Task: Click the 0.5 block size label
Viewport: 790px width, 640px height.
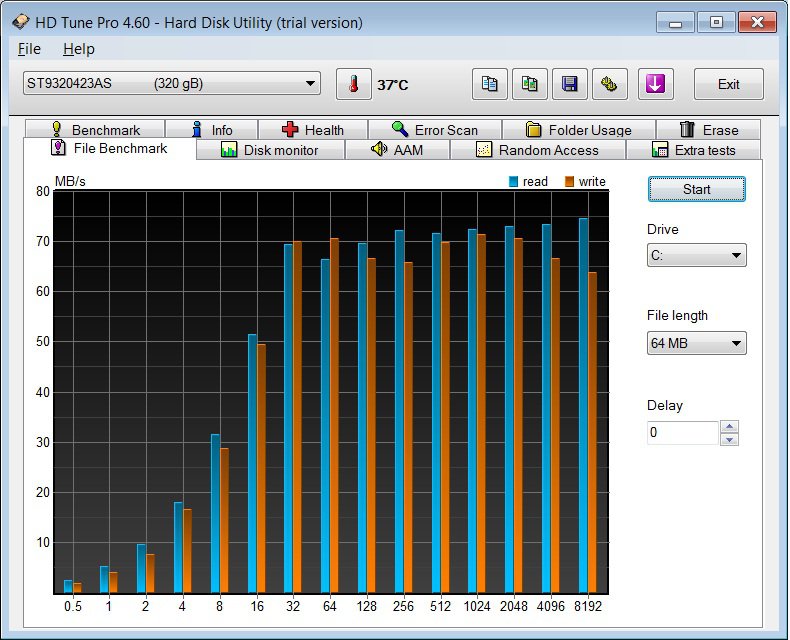Action: tap(73, 606)
